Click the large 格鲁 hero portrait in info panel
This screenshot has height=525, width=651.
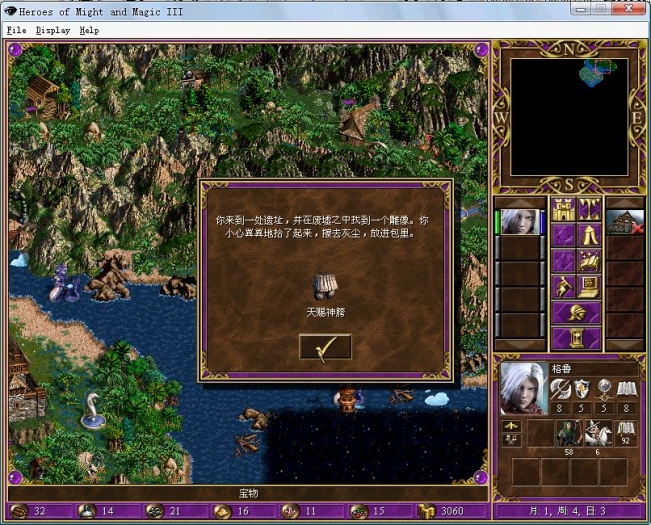(x=524, y=388)
